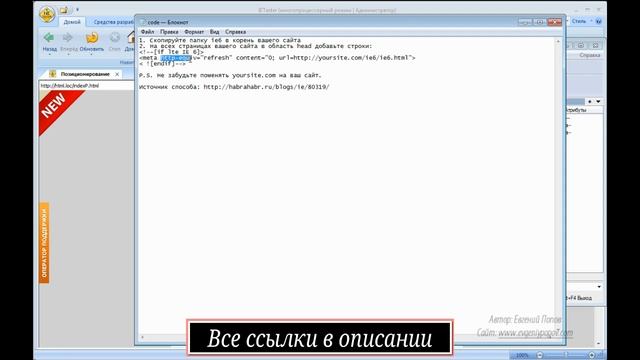Open the Стиль dropdown in IETester
This screenshot has height=360, width=640.
click(582, 21)
